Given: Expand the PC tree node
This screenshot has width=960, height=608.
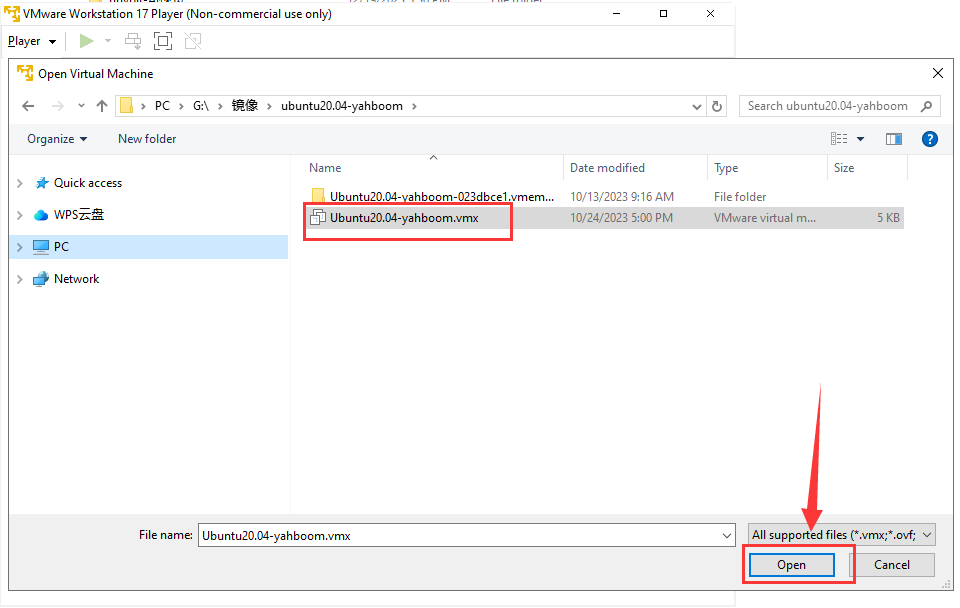Looking at the screenshot, I should (20, 247).
